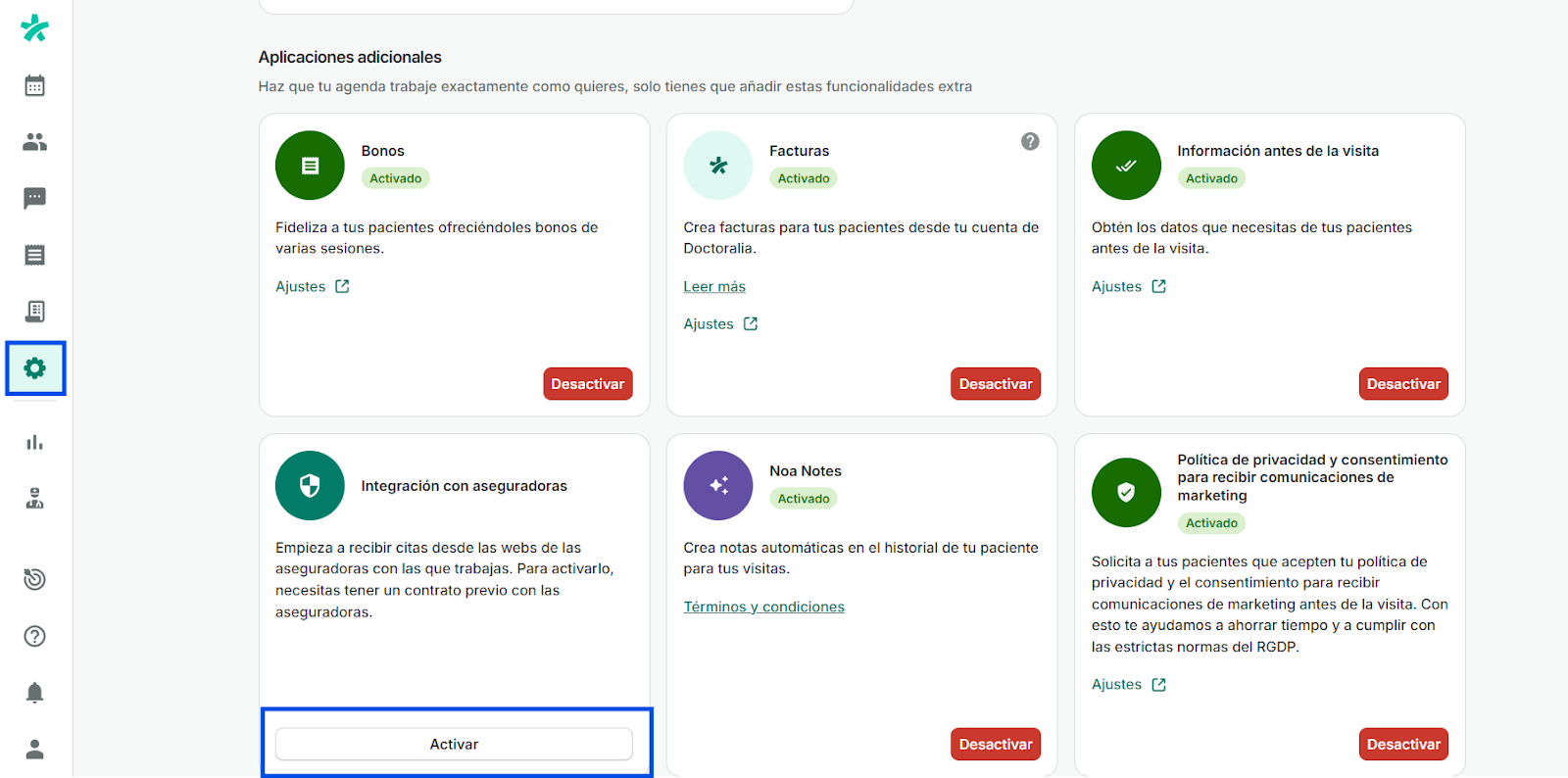Open the patients icon in sidebar
The height and width of the screenshot is (778, 1568).
pyautogui.click(x=34, y=142)
